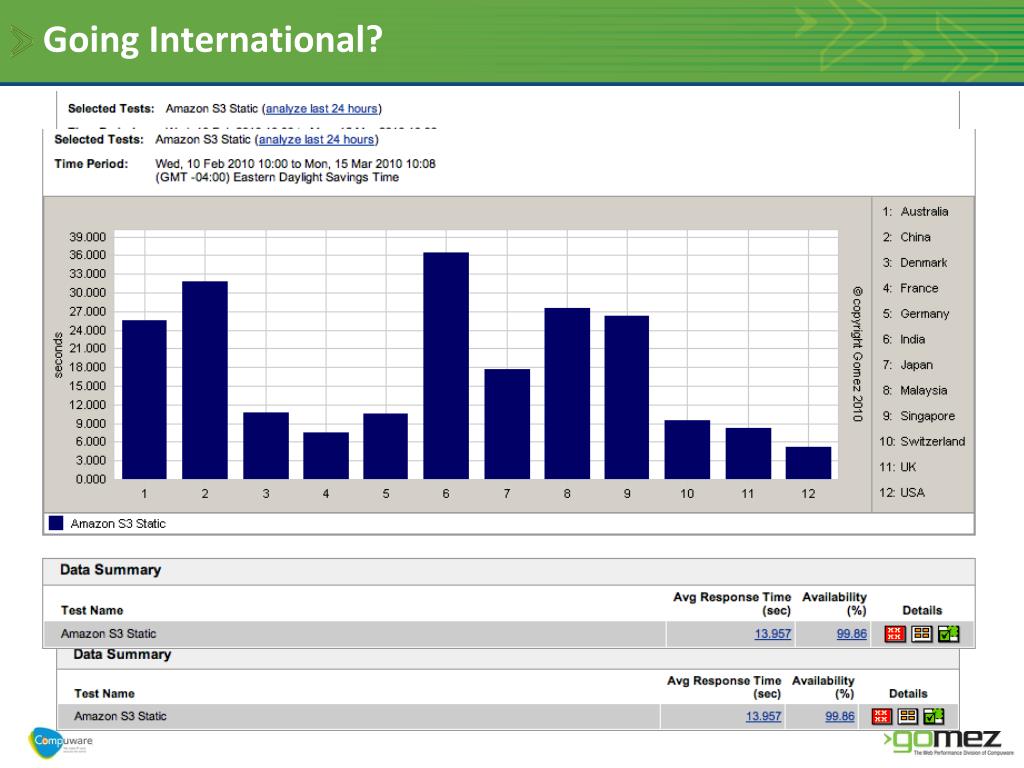Click the table grid icon in upper Data Summary row
This screenshot has width=1024, height=768.
[x=921, y=633]
